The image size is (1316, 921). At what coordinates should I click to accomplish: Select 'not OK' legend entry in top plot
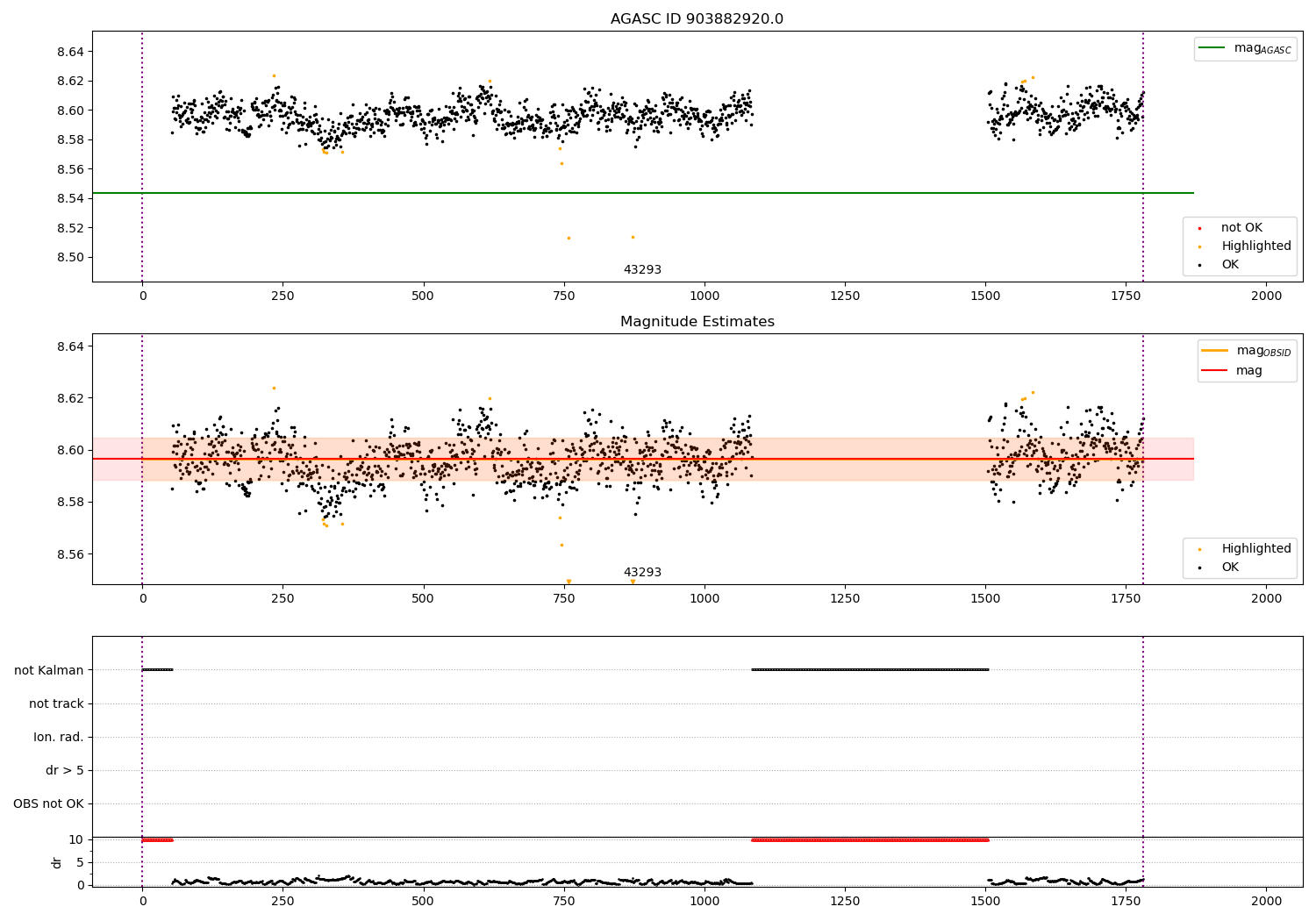[x=1241, y=228]
